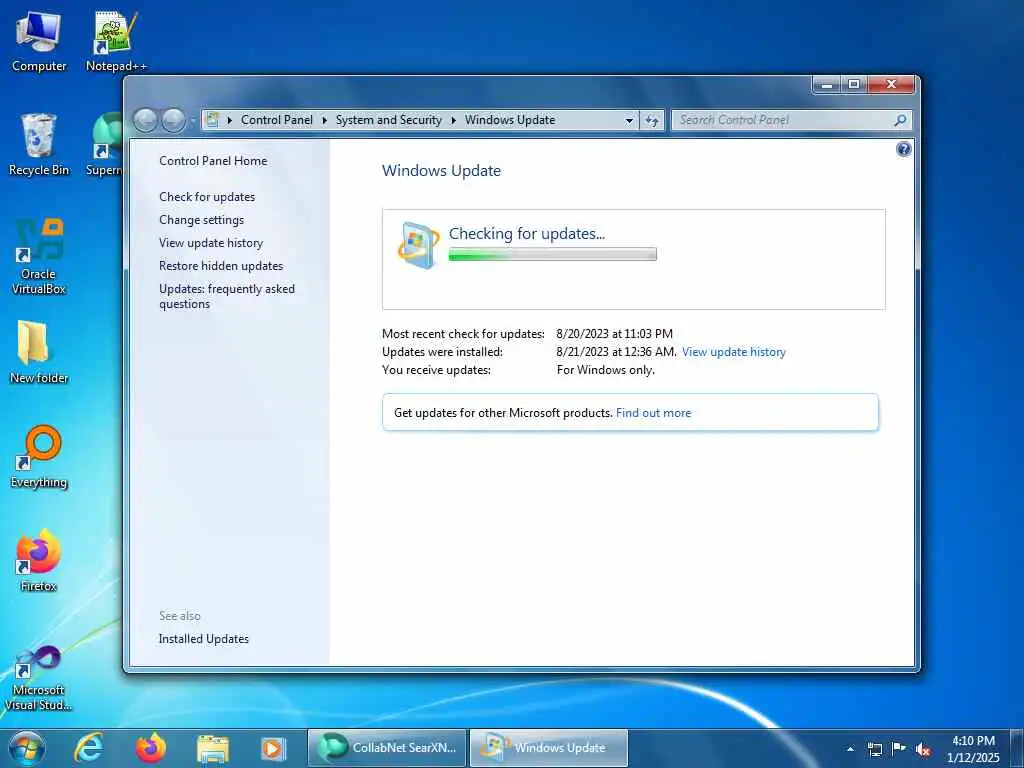Open Windows Media Player taskbar icon
The width and height of the screenshot is (1024, 768).
(x=273, y=748)
